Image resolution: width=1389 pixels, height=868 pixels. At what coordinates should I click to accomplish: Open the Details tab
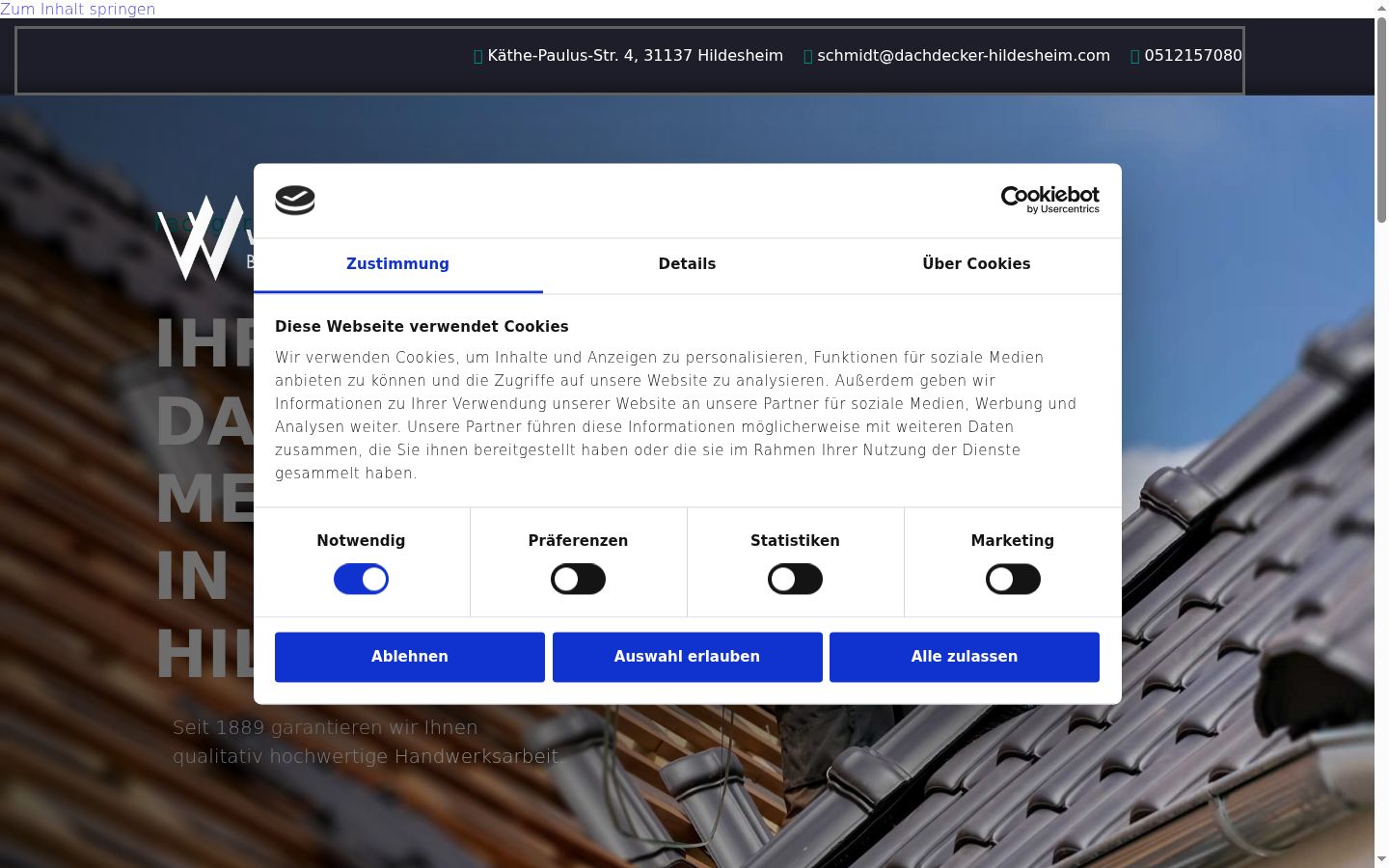point(687,264)
